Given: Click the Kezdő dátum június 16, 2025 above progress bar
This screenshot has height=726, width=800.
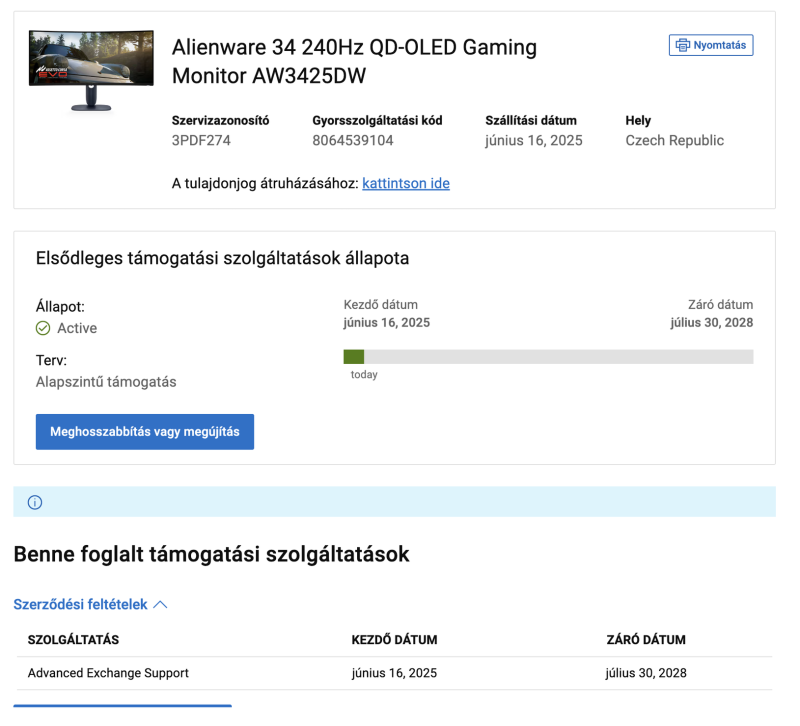Looking at the screenshot, I should pos(387,322).
